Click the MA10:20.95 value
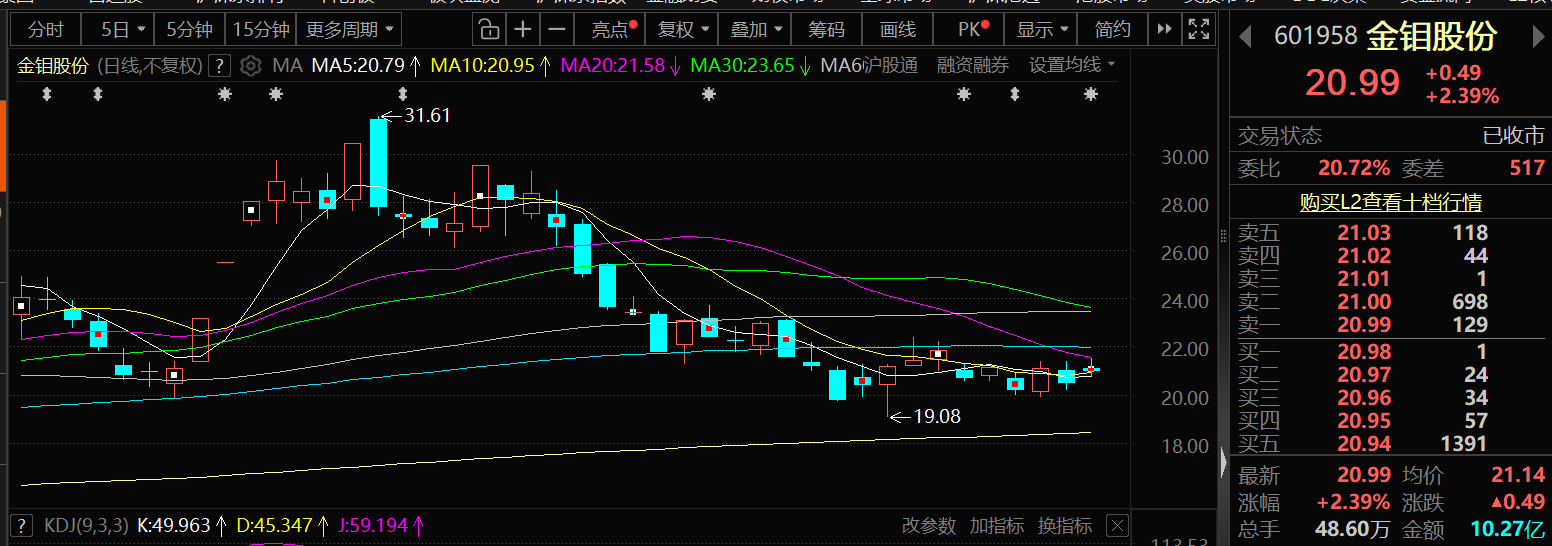The height and width of the screenshot is (546, 1552). (481, 67)
